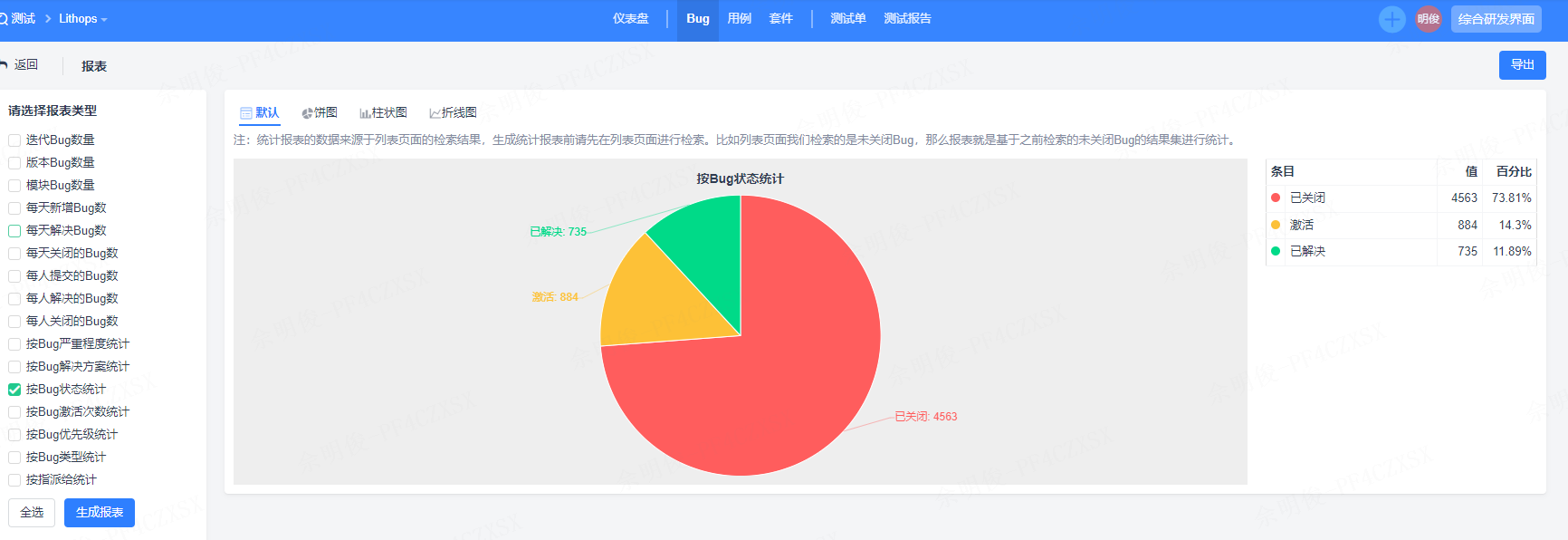Click the yellow dot in the 激活 row
The image size is (1568, 540).
[1276, 225]
